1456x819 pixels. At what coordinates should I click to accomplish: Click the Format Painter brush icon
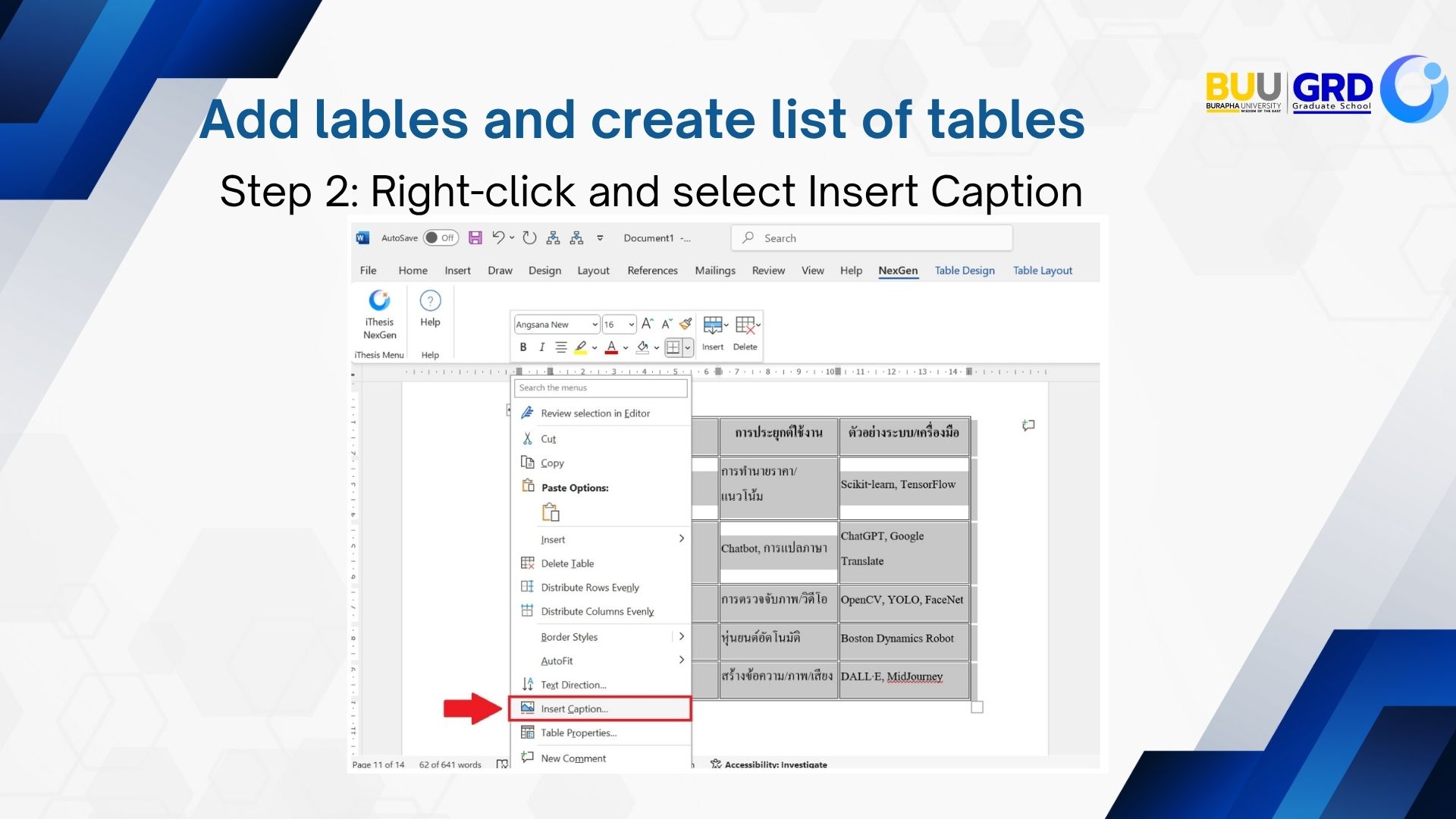click(686, 325)
